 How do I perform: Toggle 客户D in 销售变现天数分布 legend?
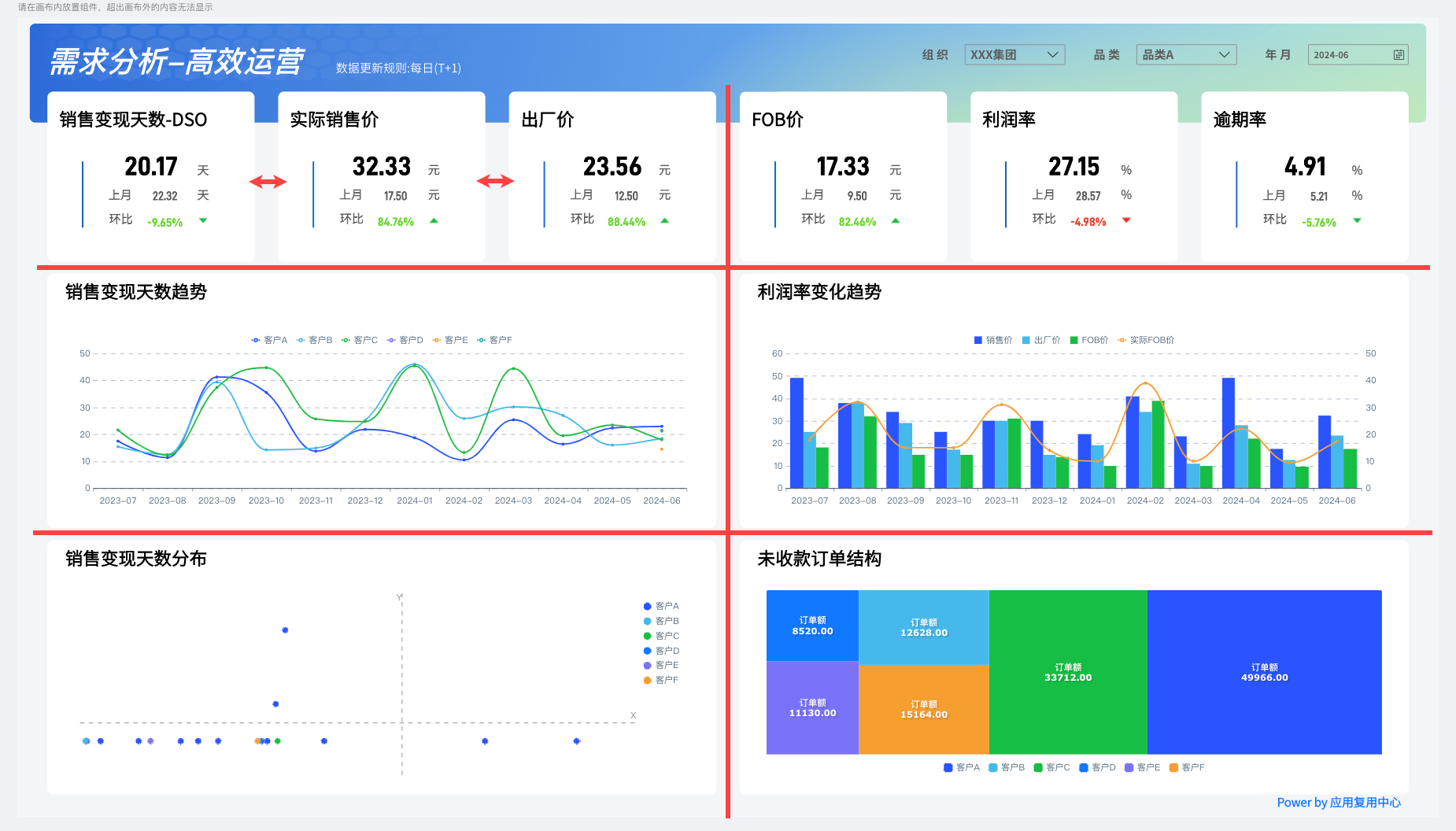[661, 651]
